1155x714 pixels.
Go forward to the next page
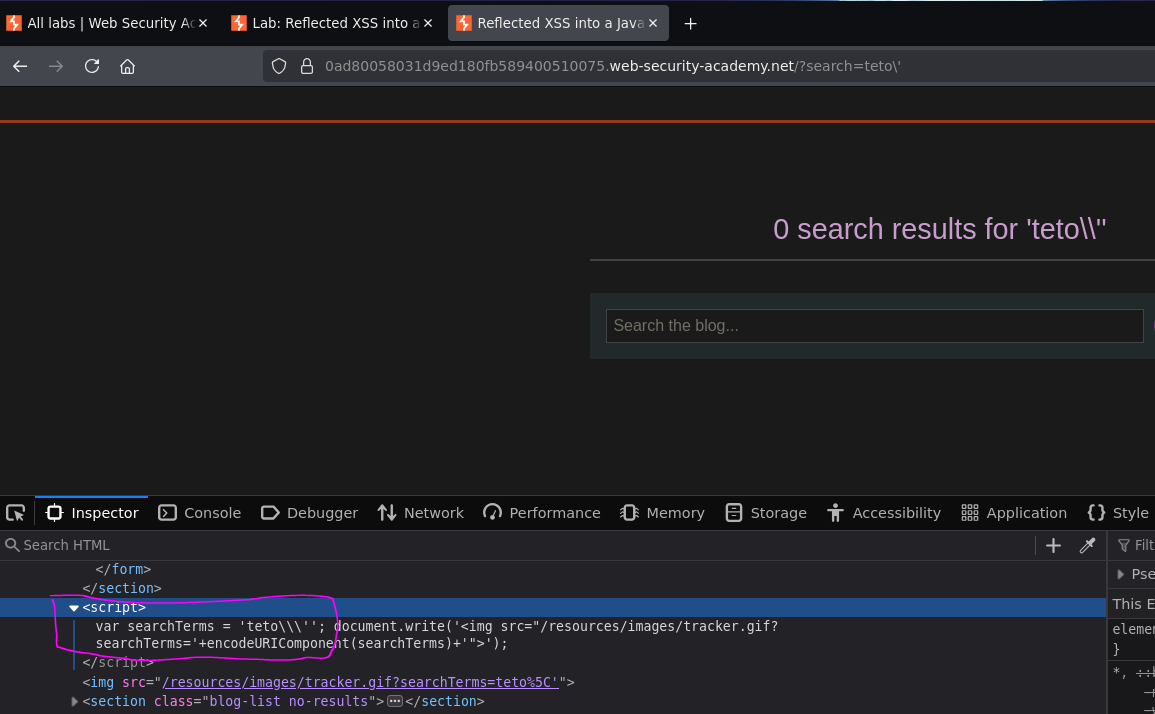tap(56, 66)
